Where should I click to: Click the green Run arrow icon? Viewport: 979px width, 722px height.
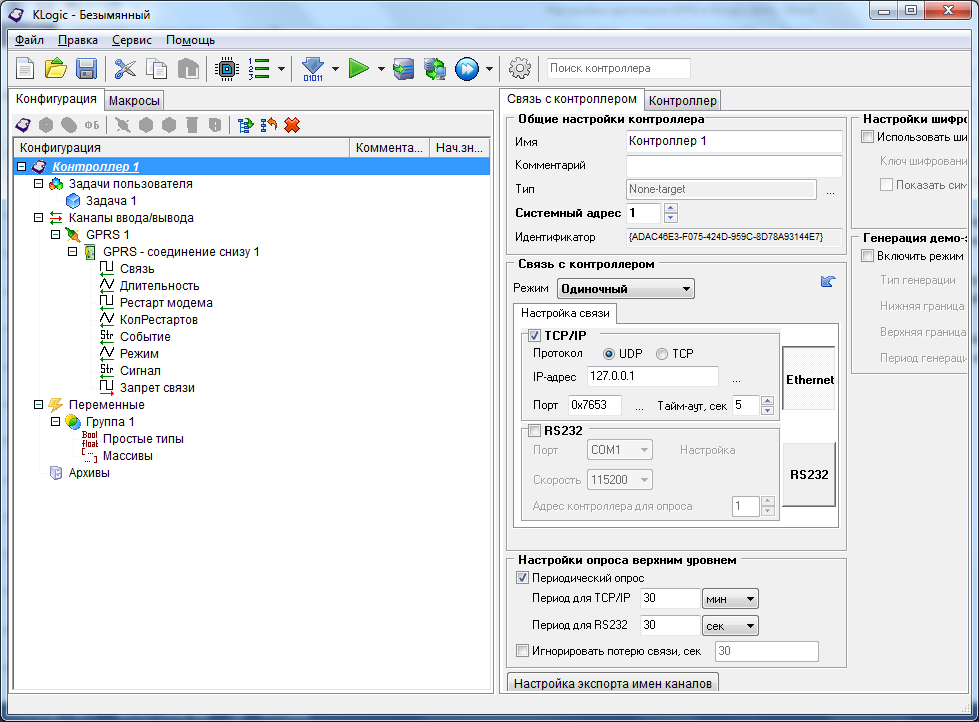point(359,69)
